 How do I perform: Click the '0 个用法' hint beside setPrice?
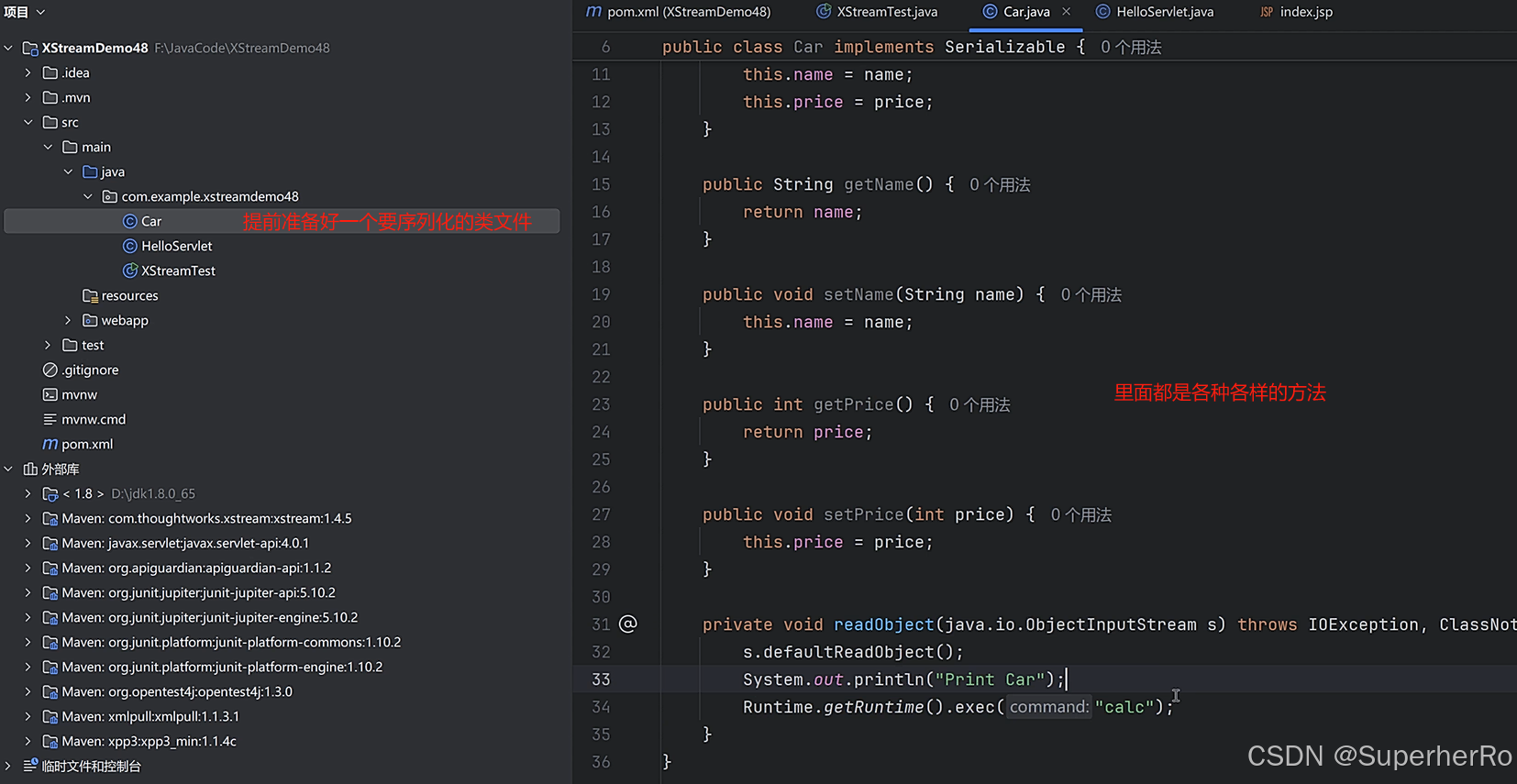tap(1081, 514)
